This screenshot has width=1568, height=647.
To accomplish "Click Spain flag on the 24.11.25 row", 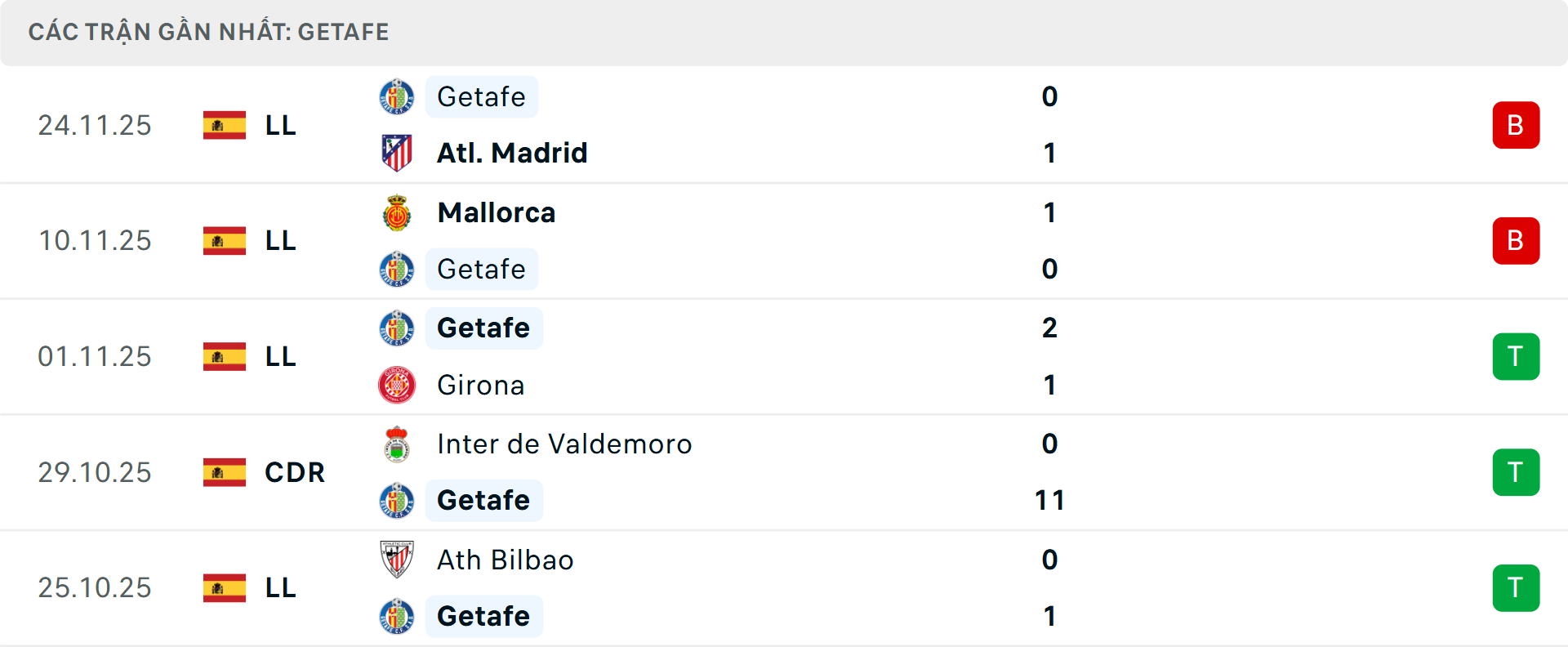I will (225, 125).
